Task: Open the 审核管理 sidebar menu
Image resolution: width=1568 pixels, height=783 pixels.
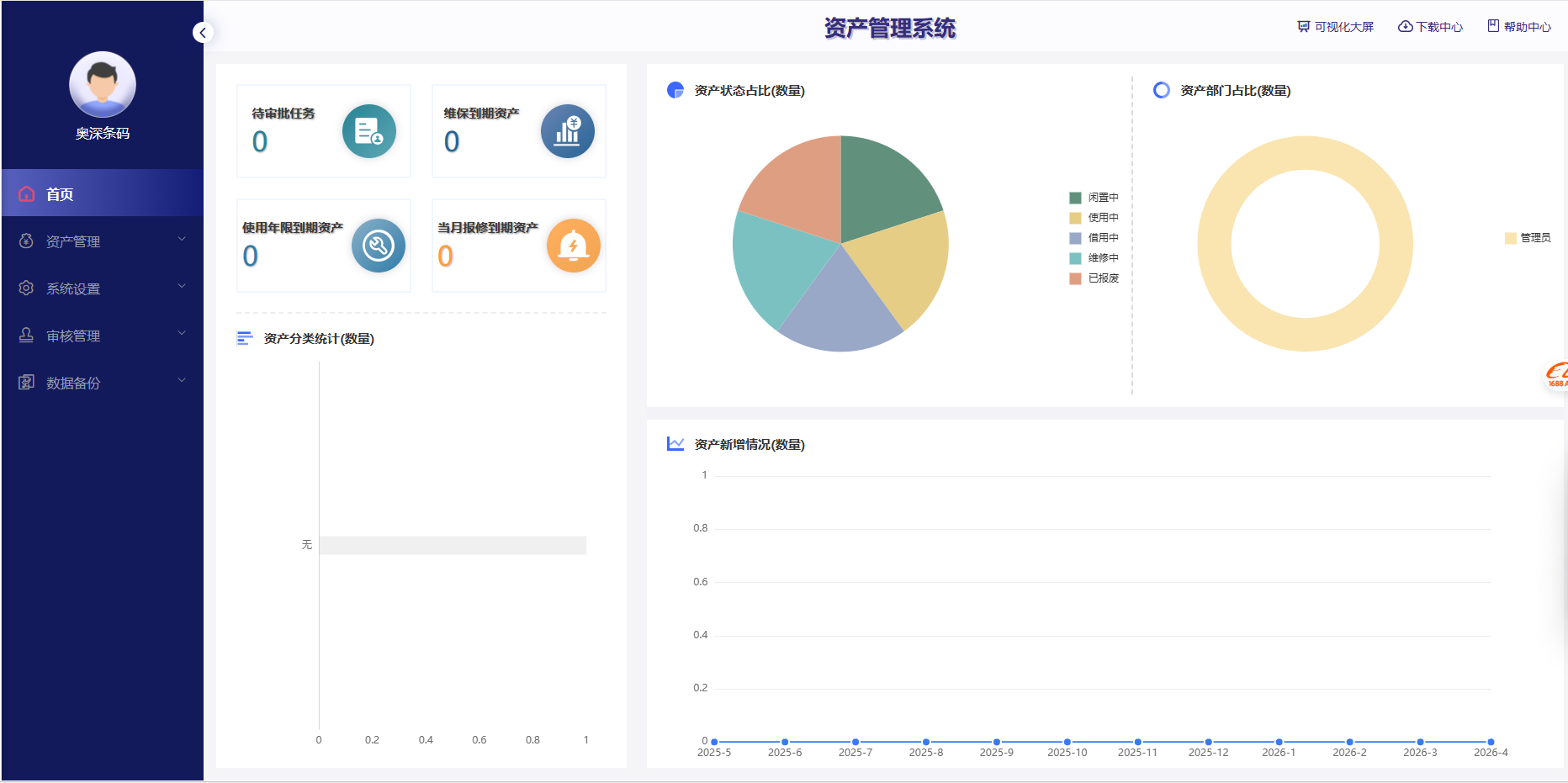Action: pos(73,336)
